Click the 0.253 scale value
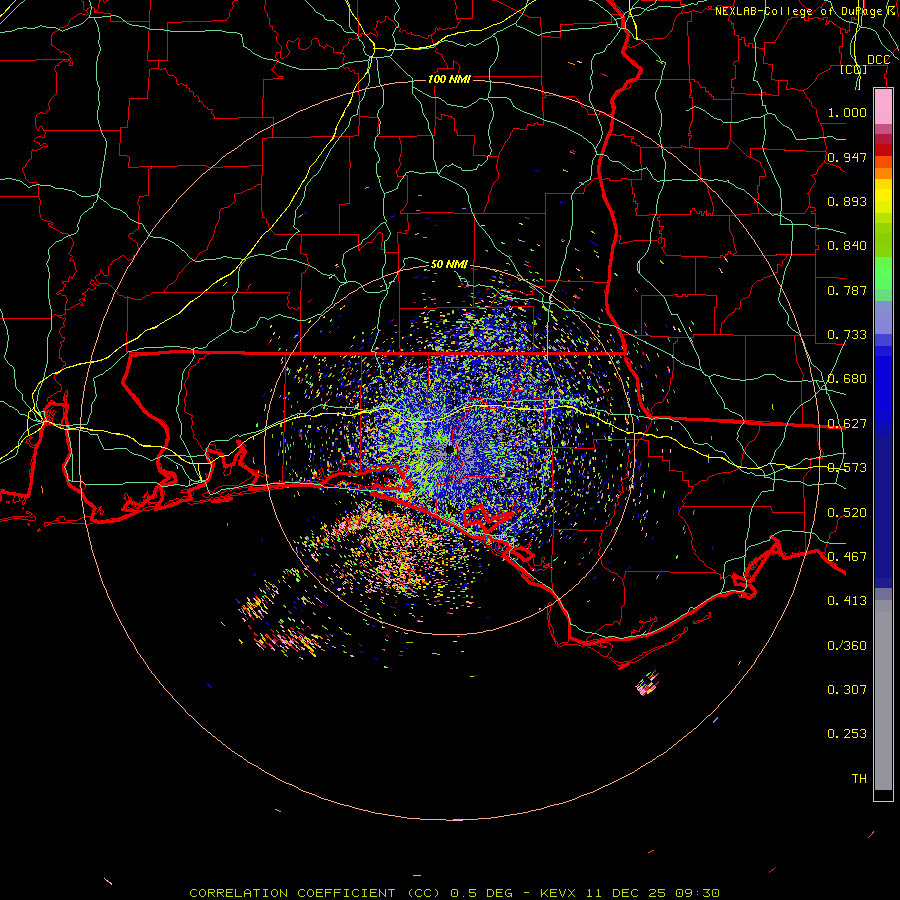900x900 pixels. point(847,734)
